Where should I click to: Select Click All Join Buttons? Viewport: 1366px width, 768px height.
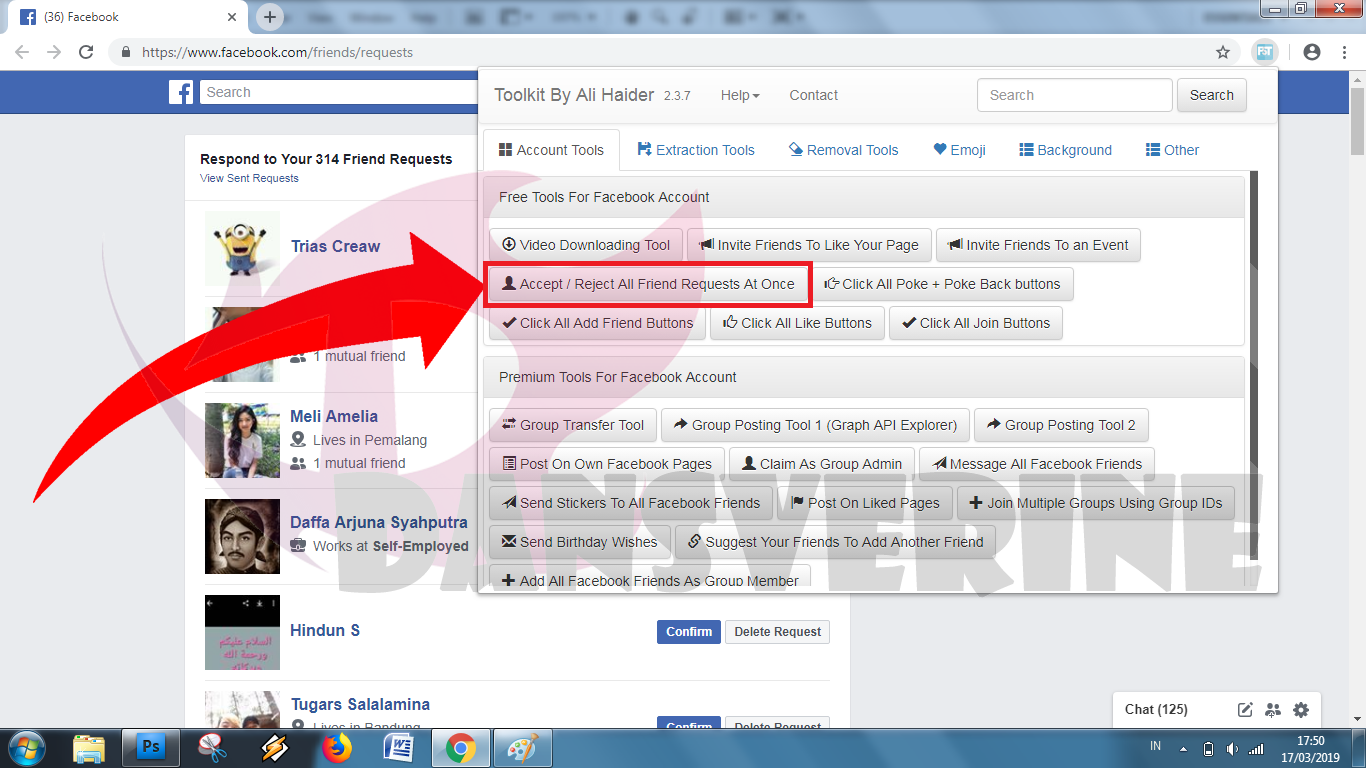pos(976,323)
